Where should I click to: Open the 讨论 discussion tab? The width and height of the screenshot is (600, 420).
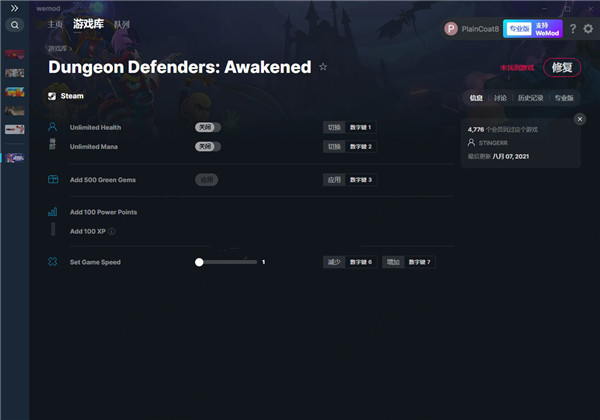pos(500,98)
